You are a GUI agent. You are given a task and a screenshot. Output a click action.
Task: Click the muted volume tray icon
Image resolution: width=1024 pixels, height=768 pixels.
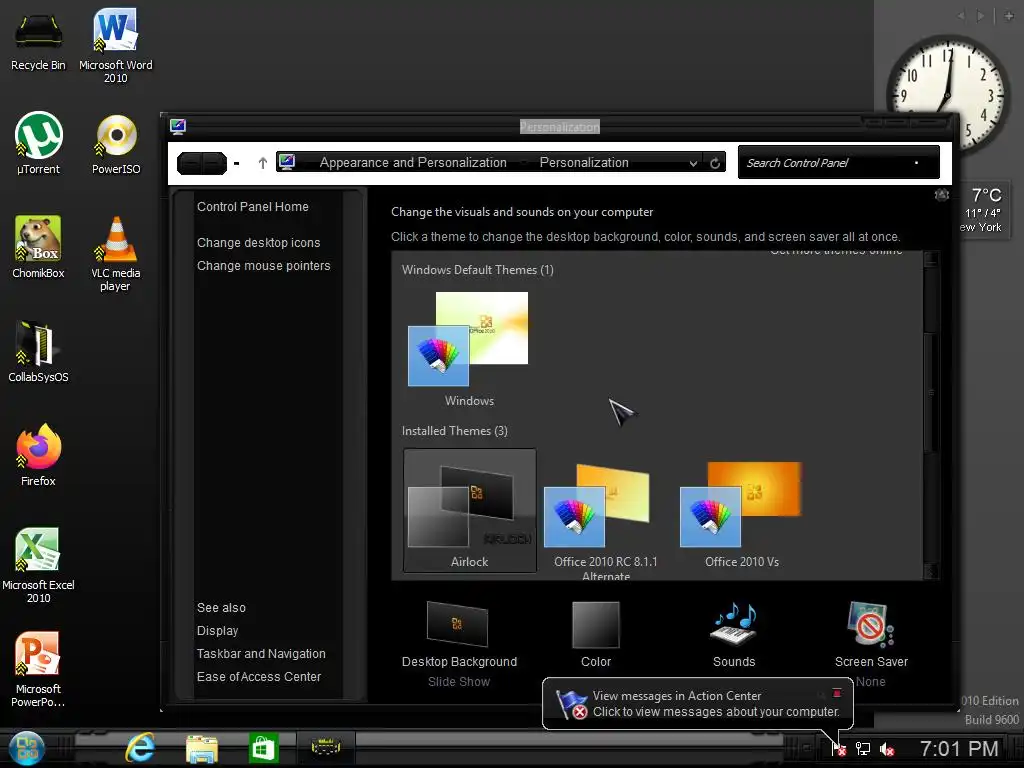(x=887, y=749)
